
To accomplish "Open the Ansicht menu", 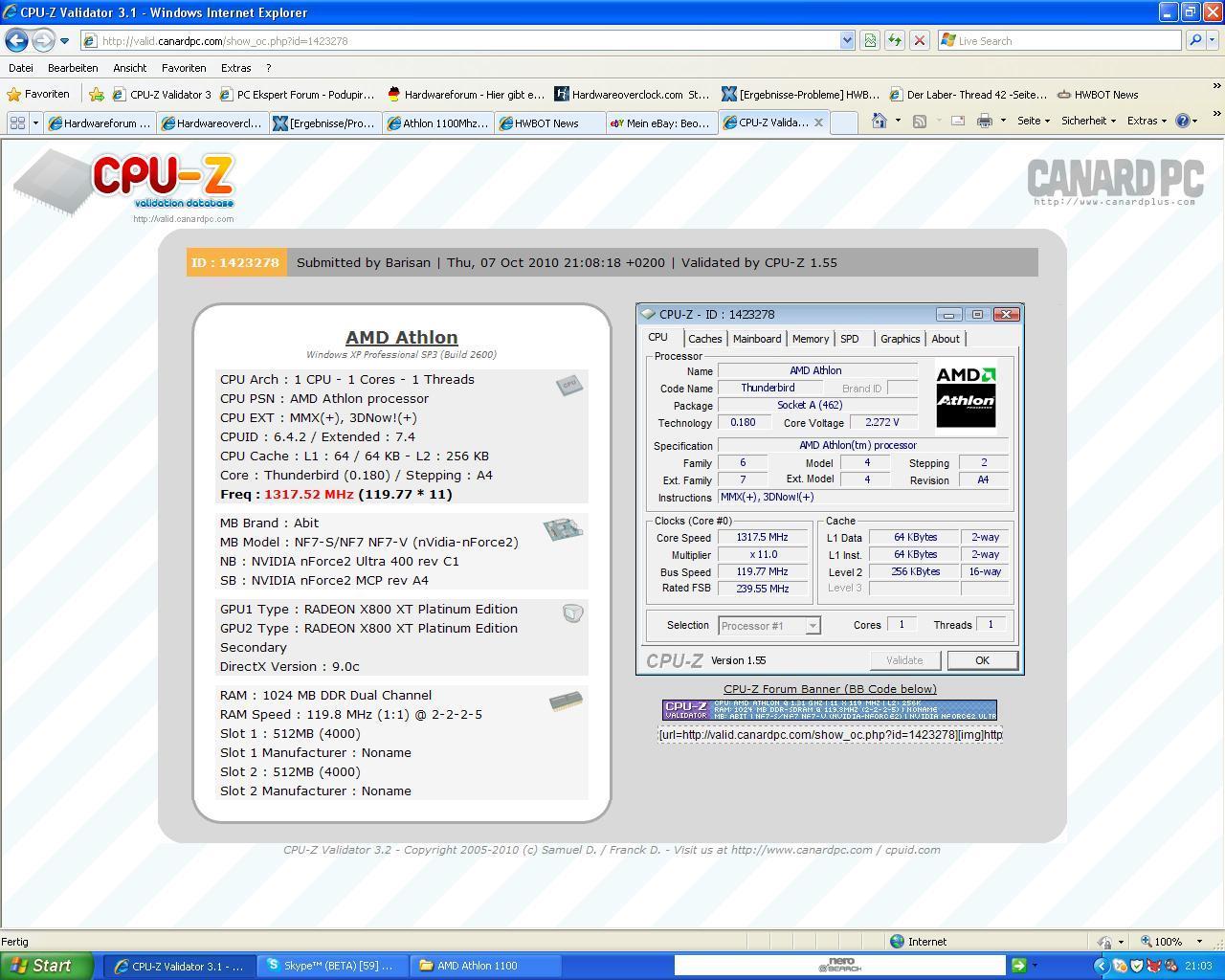I will 129,68.
